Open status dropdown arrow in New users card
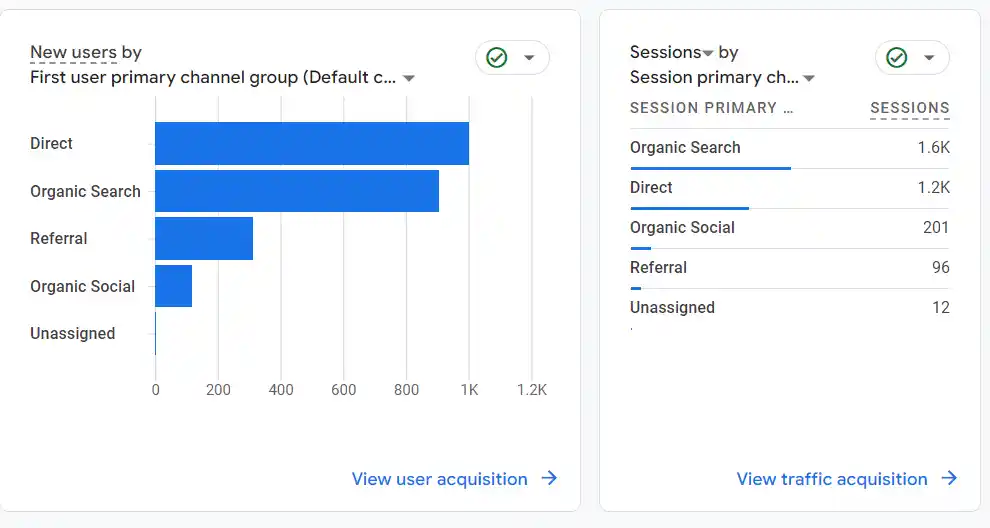The height and width of the screenshot is (528, 990). pyautogui.click(x=529, y=58)
